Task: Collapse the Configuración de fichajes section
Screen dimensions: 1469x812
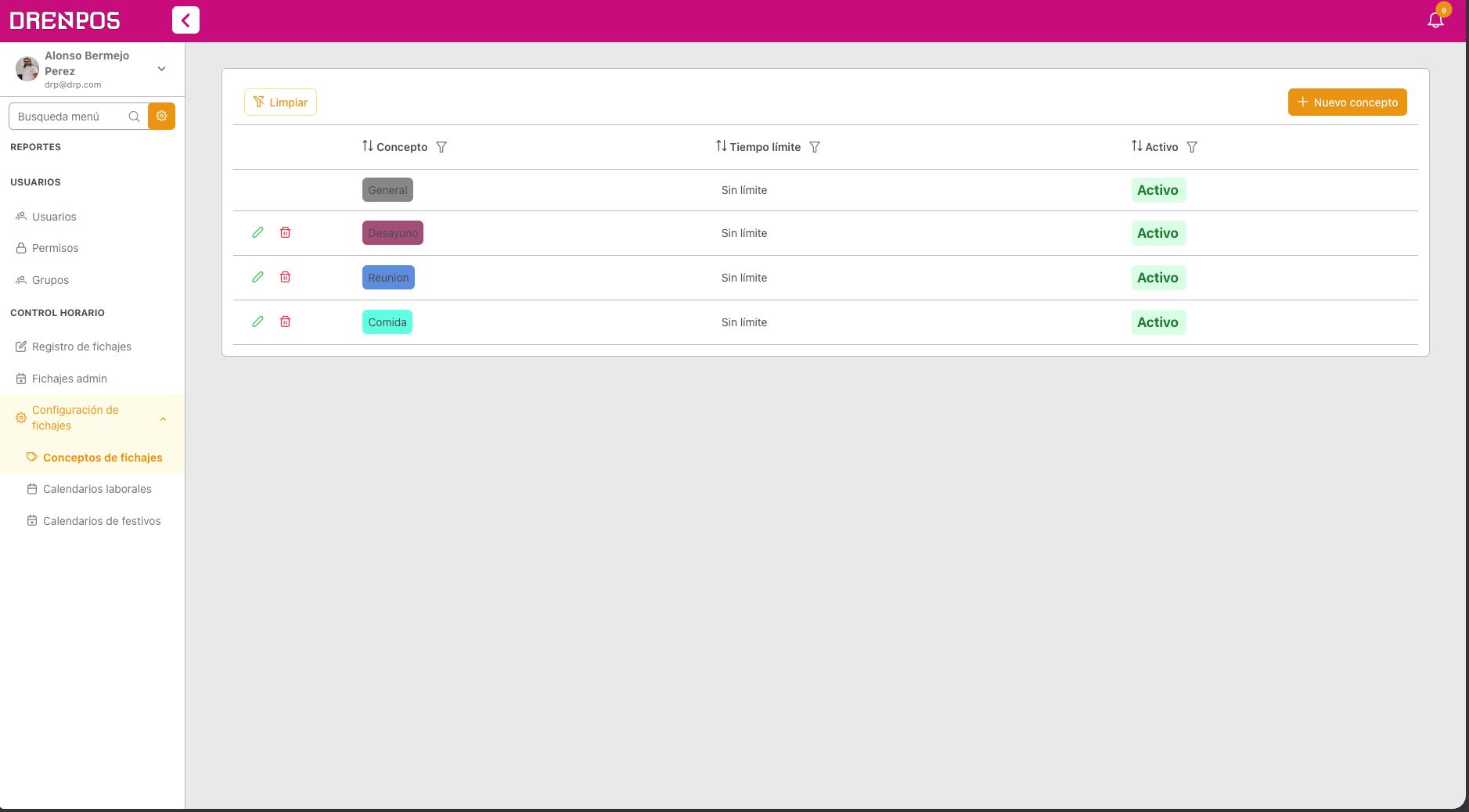Action: tap(163, 419)
